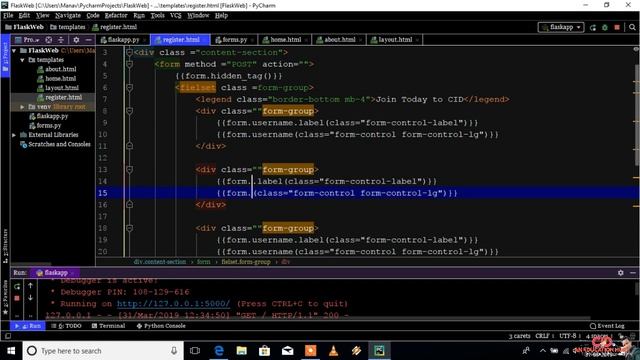Open Project panel settings gear
The image size is (640, 360).
[x=76, y=40]
